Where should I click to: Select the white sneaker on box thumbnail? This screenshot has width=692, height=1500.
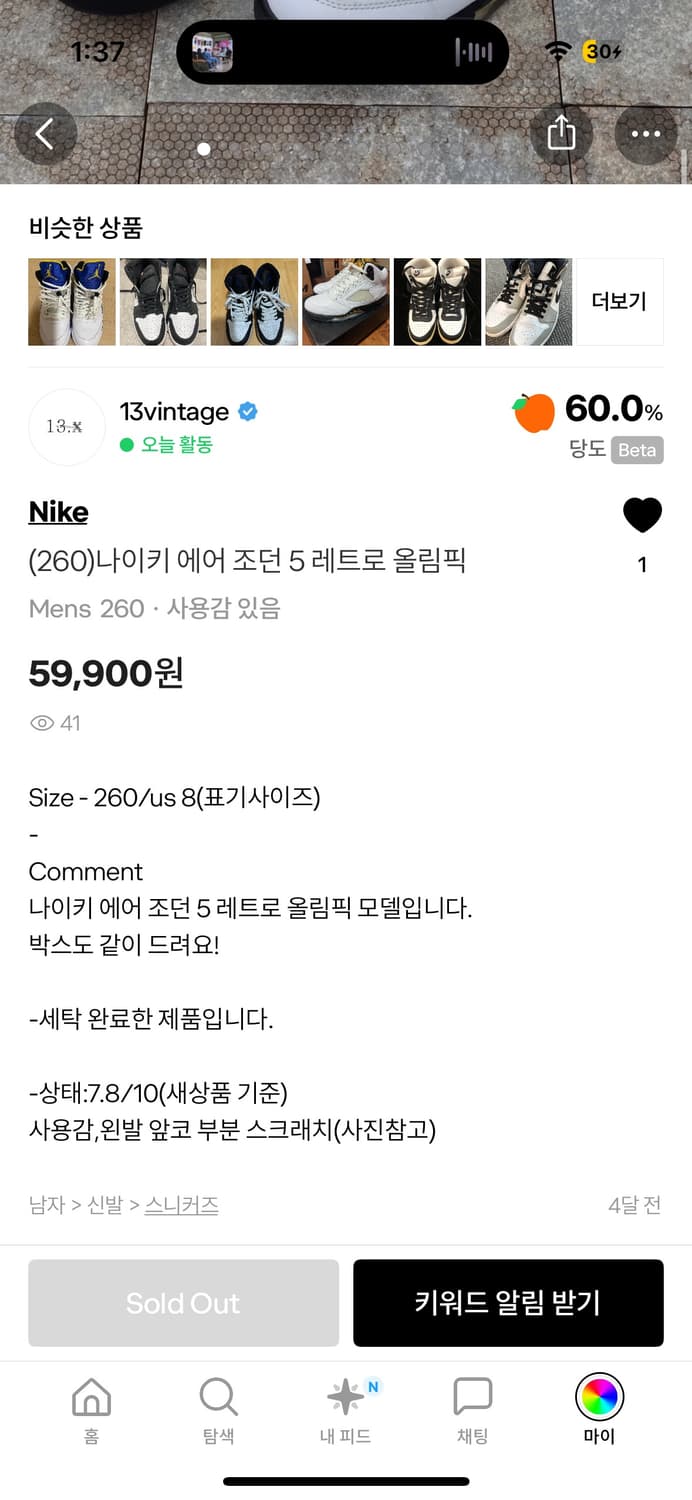pos(346,302)
